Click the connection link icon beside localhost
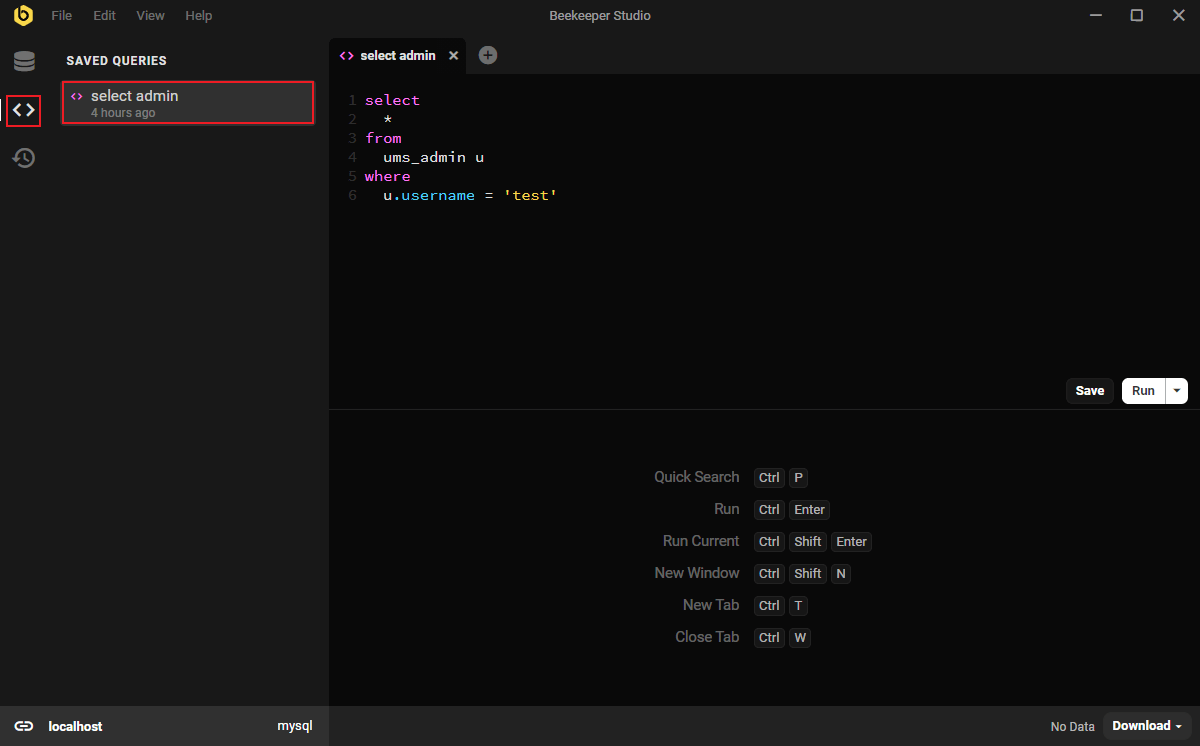Viewport: 1200px width, 746px height. coord(24,726)
